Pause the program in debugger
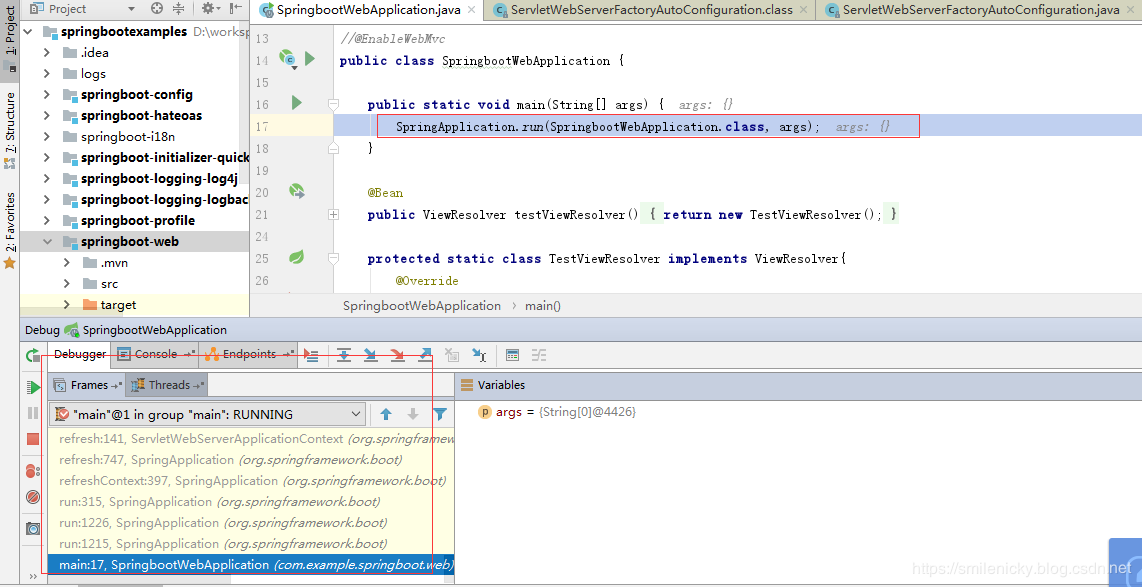This screenshot has width=1142, height=587. pyautogui.click(x=33, y=413)
